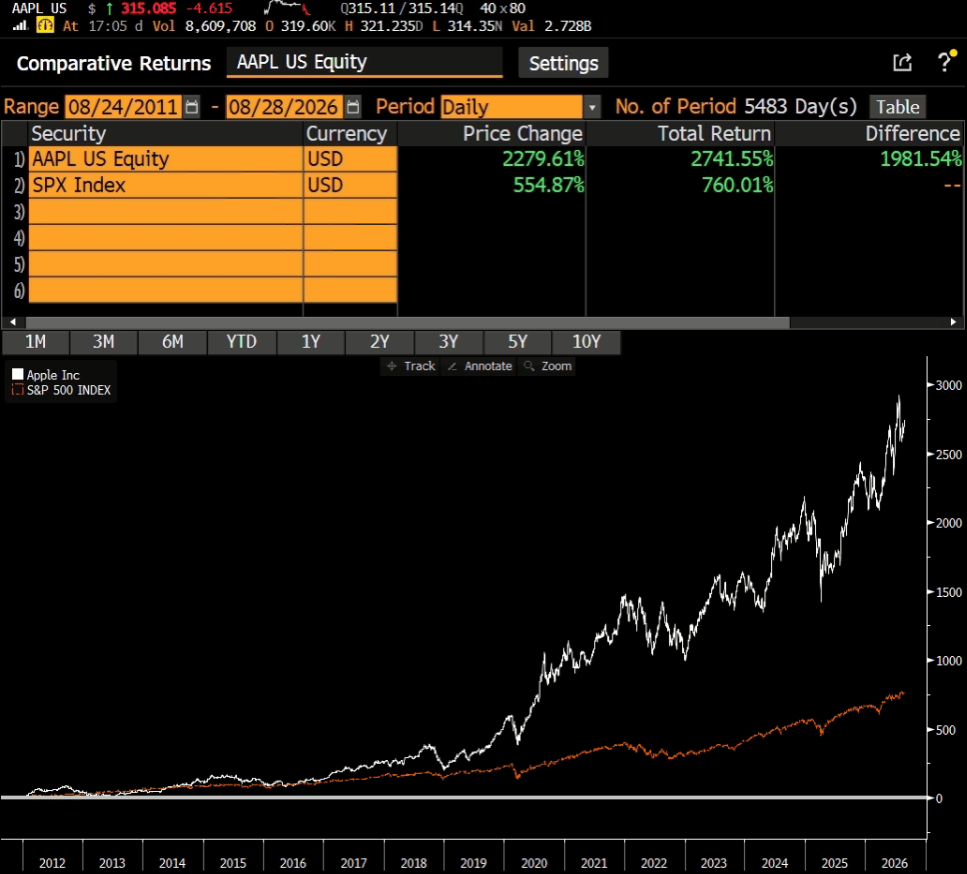Viewport: 967px width, 874px height.
Task: Click empty security cell in row 6
Action: [165, 290]
